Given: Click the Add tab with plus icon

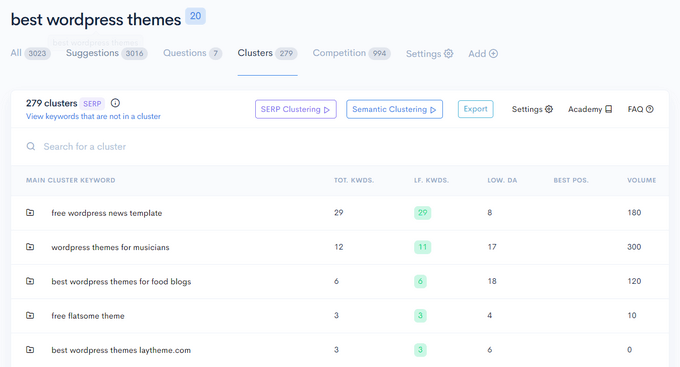Looking at the screenshot, I should click(x=483, y=53).
